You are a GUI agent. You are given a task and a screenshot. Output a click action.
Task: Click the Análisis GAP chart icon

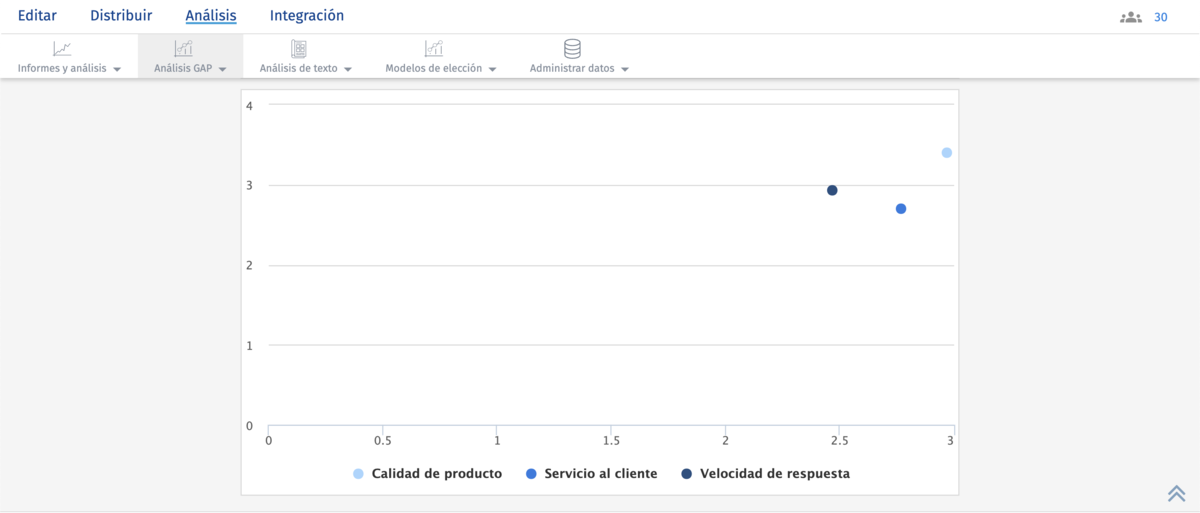coord(183,48)
